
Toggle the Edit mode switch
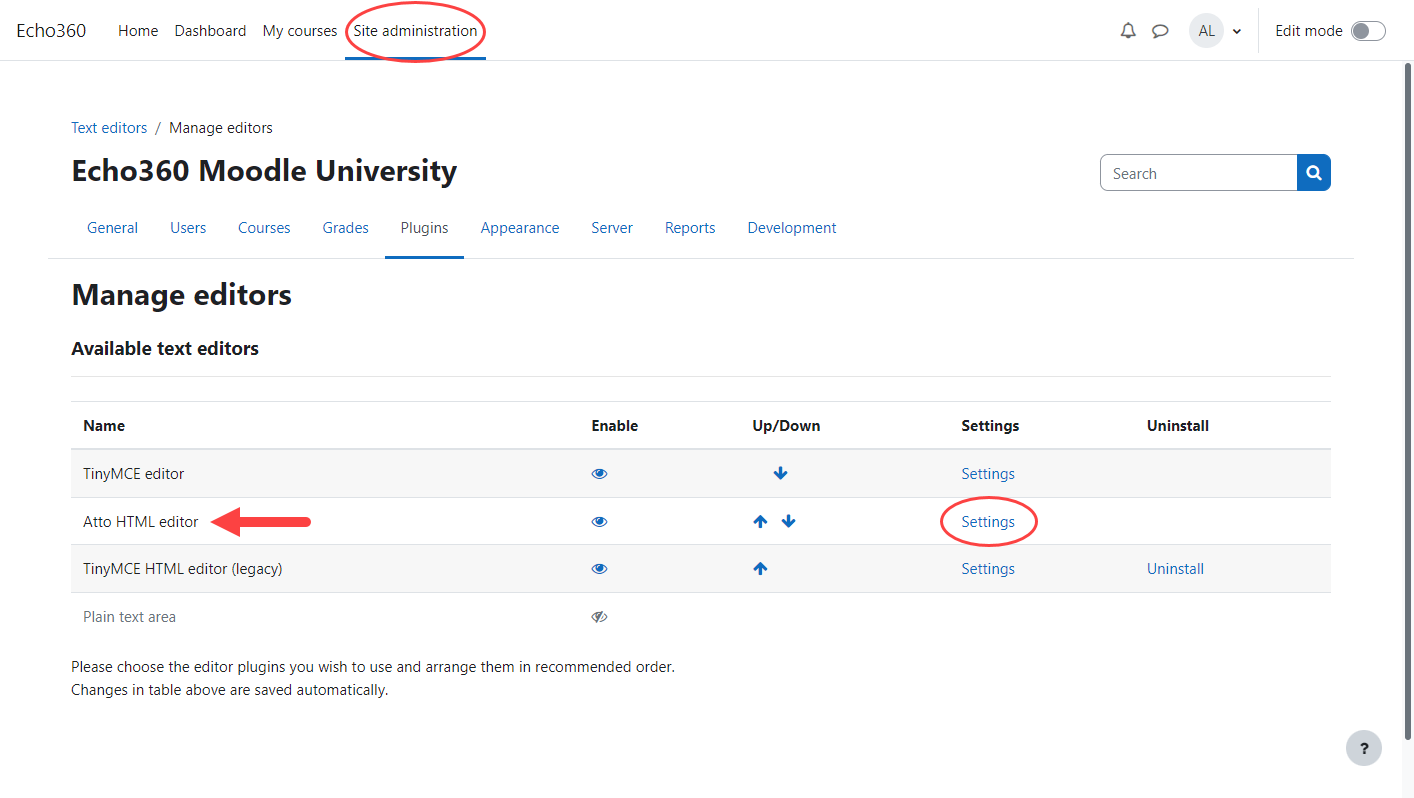[1368, 31]
